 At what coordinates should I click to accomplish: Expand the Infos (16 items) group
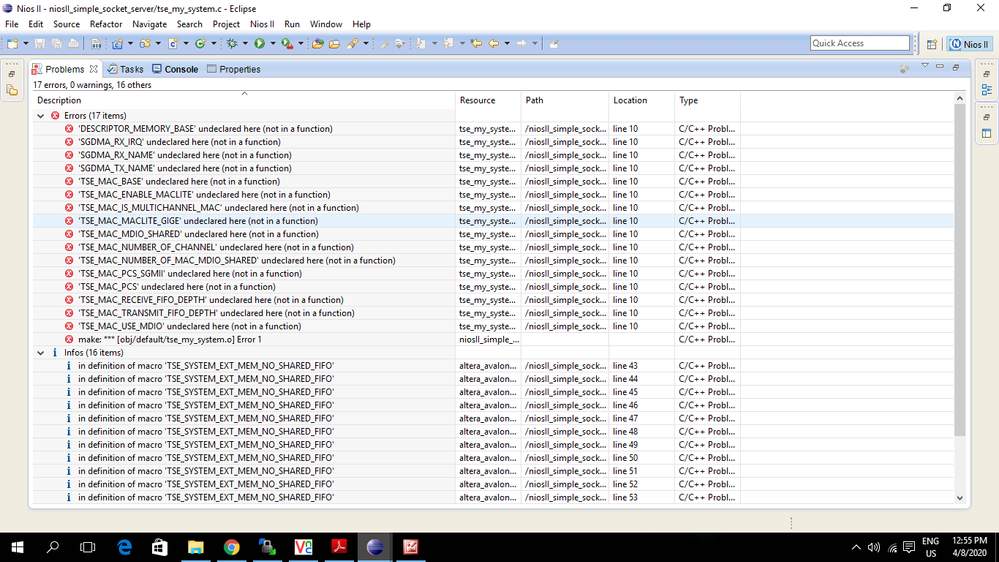[41, 353]
